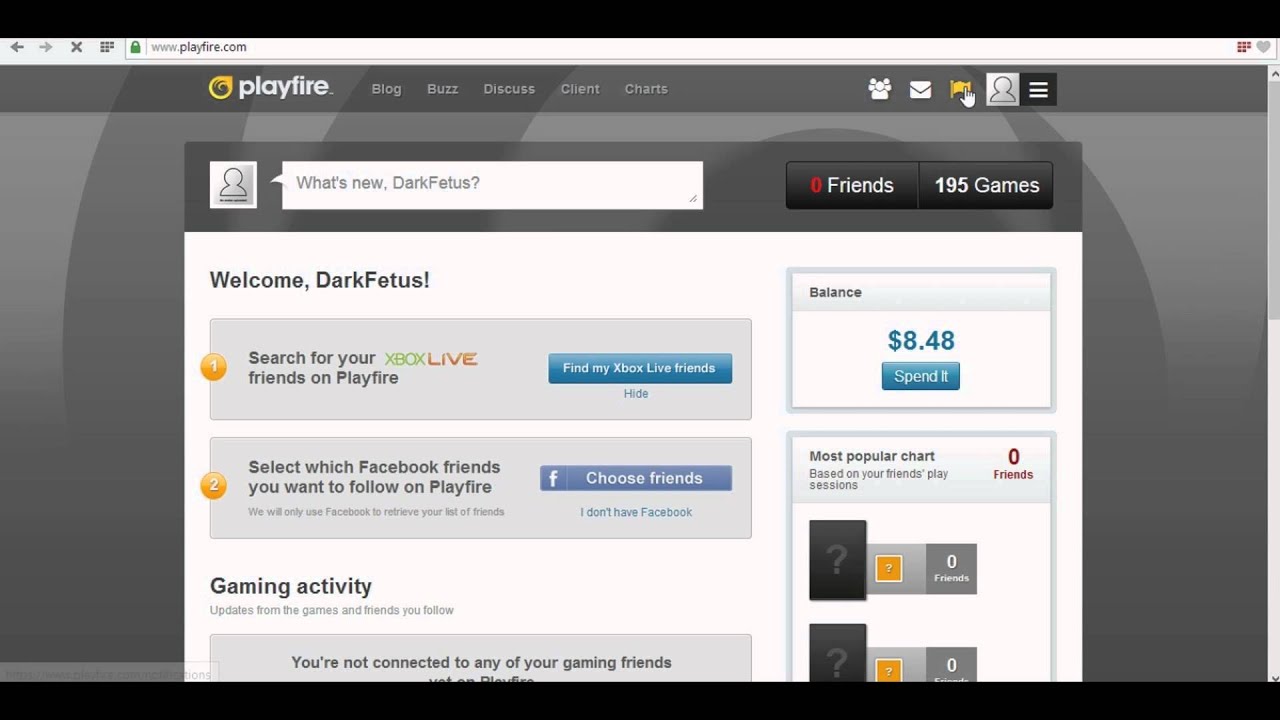
Task: Click the heart bookmark icon in address bar
Action: pyautogui.click(x=1263, y=47)
